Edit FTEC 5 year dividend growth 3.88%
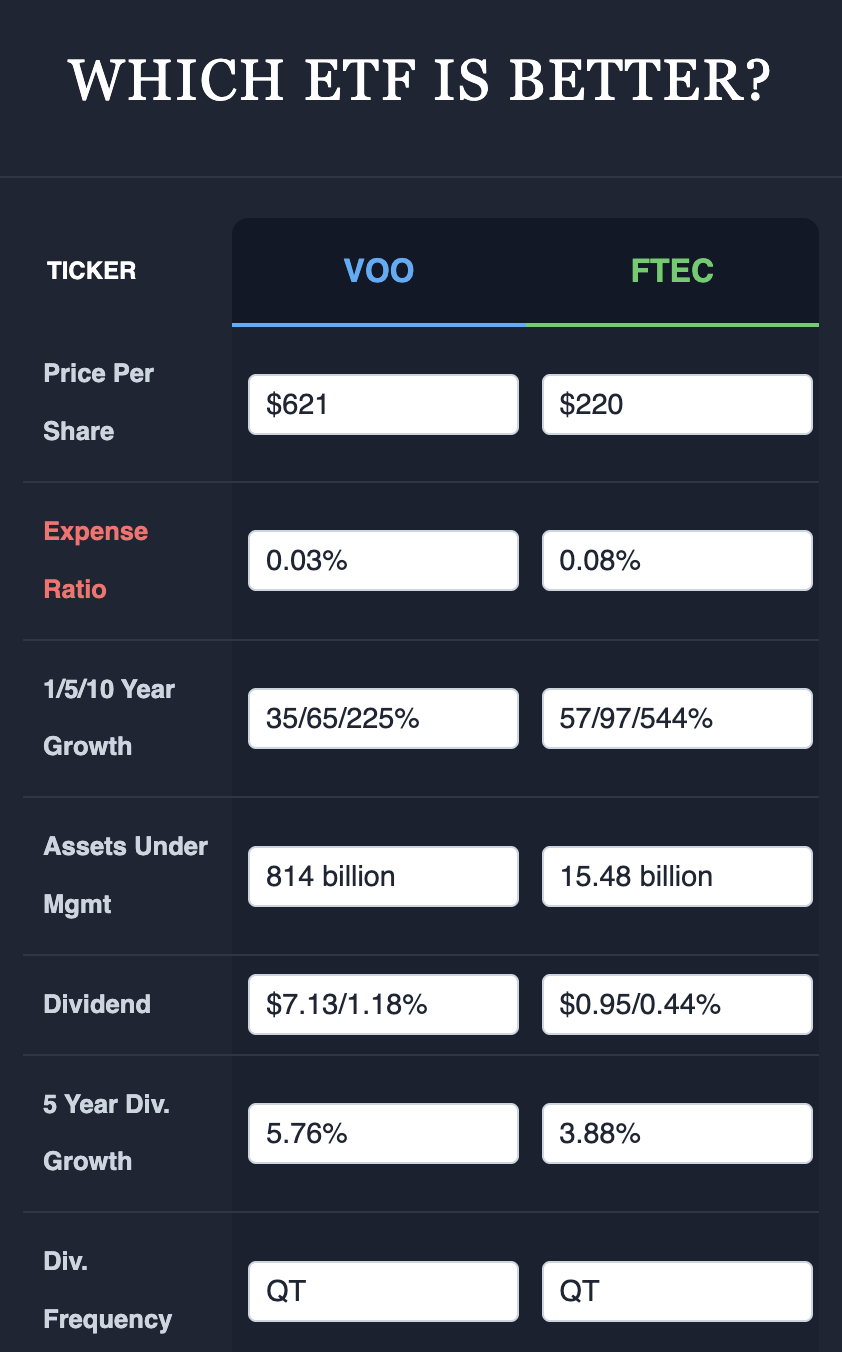The image size is (842, 1352). (x=677, y=1133)
